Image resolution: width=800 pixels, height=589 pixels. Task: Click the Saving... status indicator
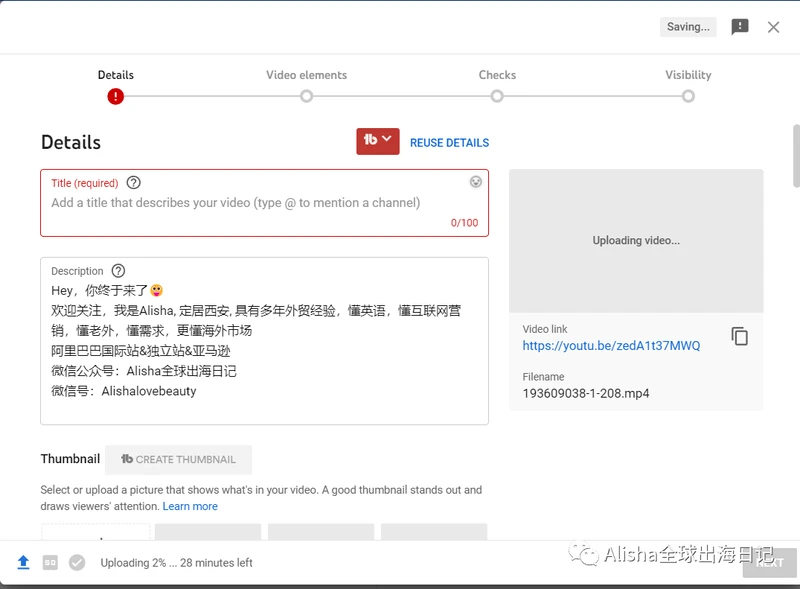tap(688, 27)
